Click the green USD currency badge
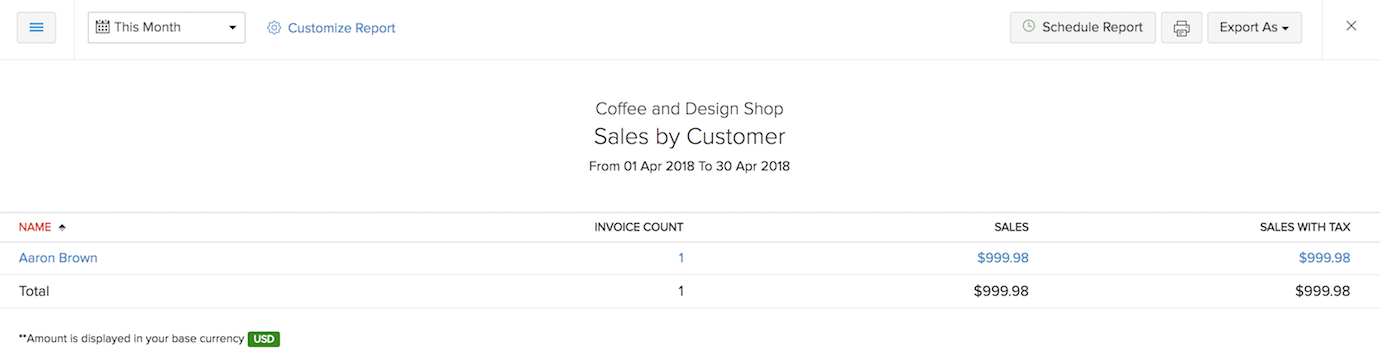The image size is (1380, 362). (x=264, y=339)
